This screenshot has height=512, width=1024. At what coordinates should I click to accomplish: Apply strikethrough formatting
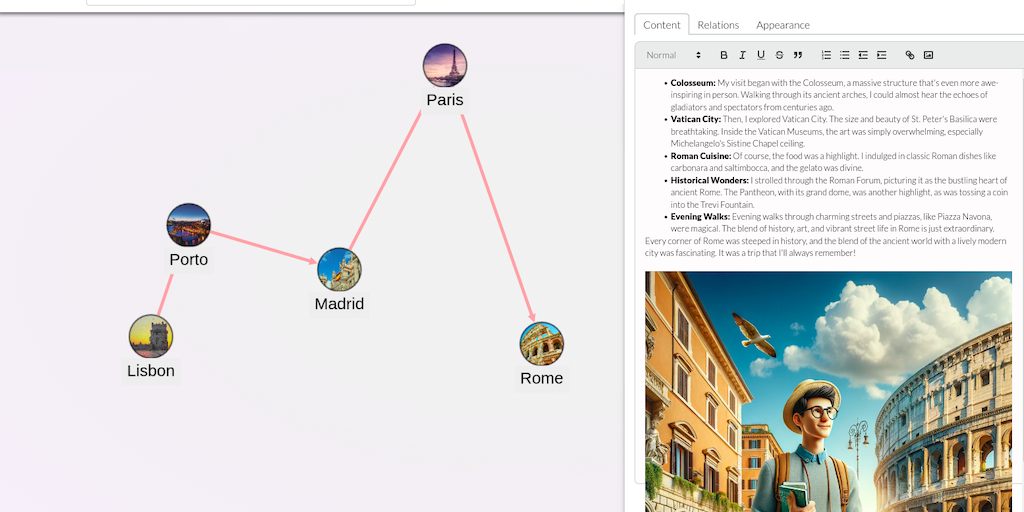point(779,55)
